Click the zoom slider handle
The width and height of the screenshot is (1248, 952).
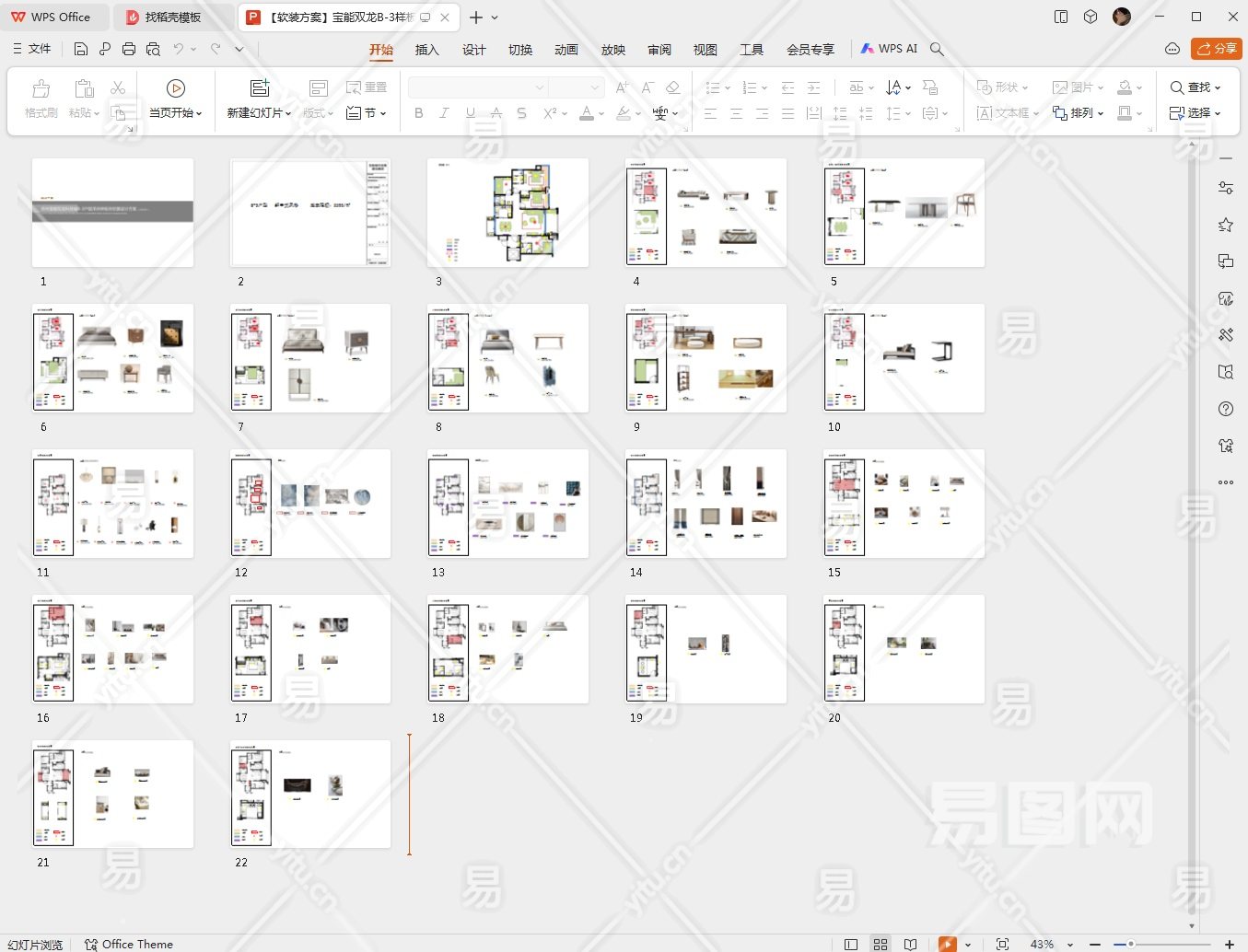click(1130, 944)
